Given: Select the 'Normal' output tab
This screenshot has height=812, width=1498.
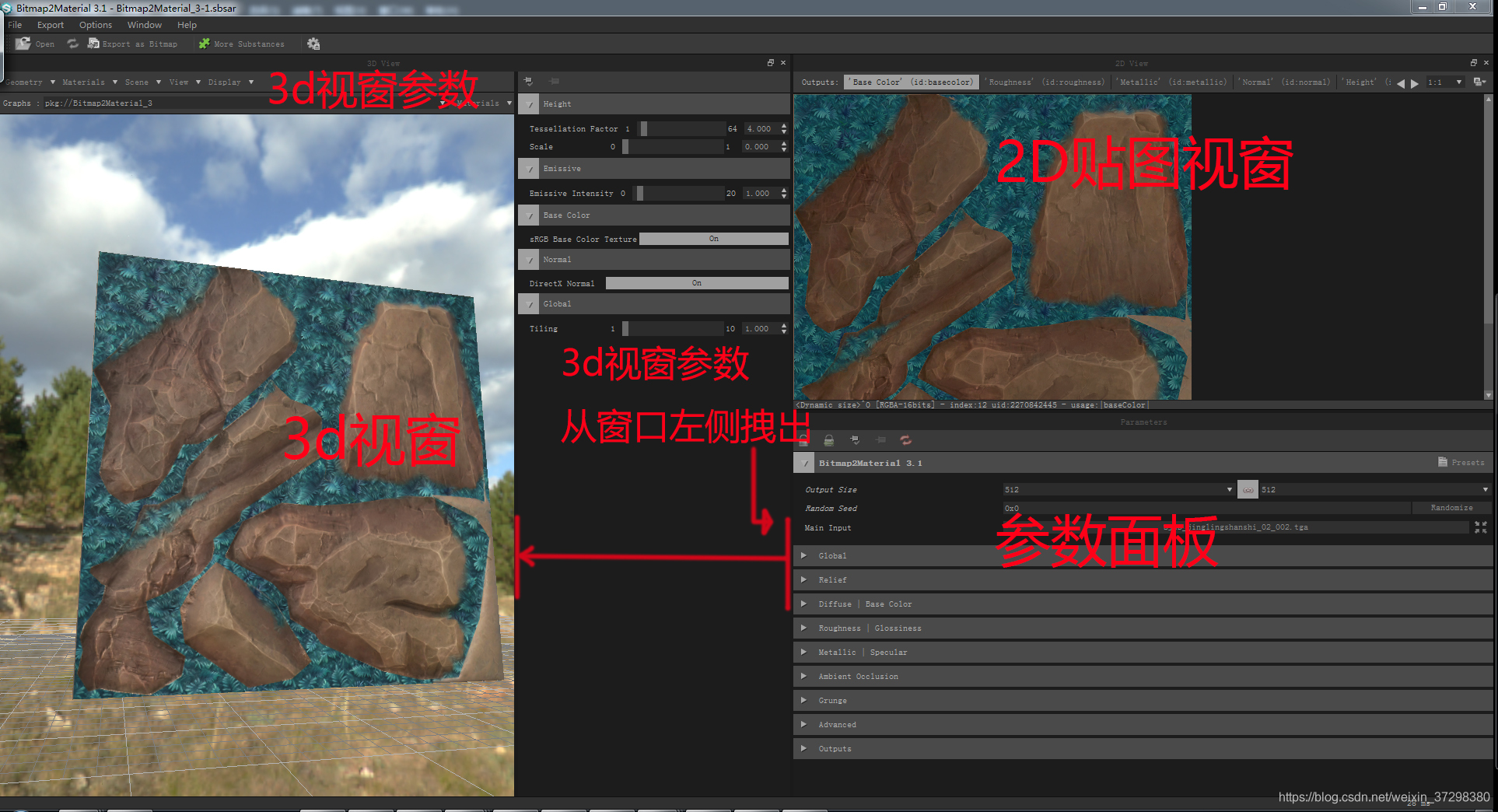Looking at the screenshot, I should (x=1284, y=82).
